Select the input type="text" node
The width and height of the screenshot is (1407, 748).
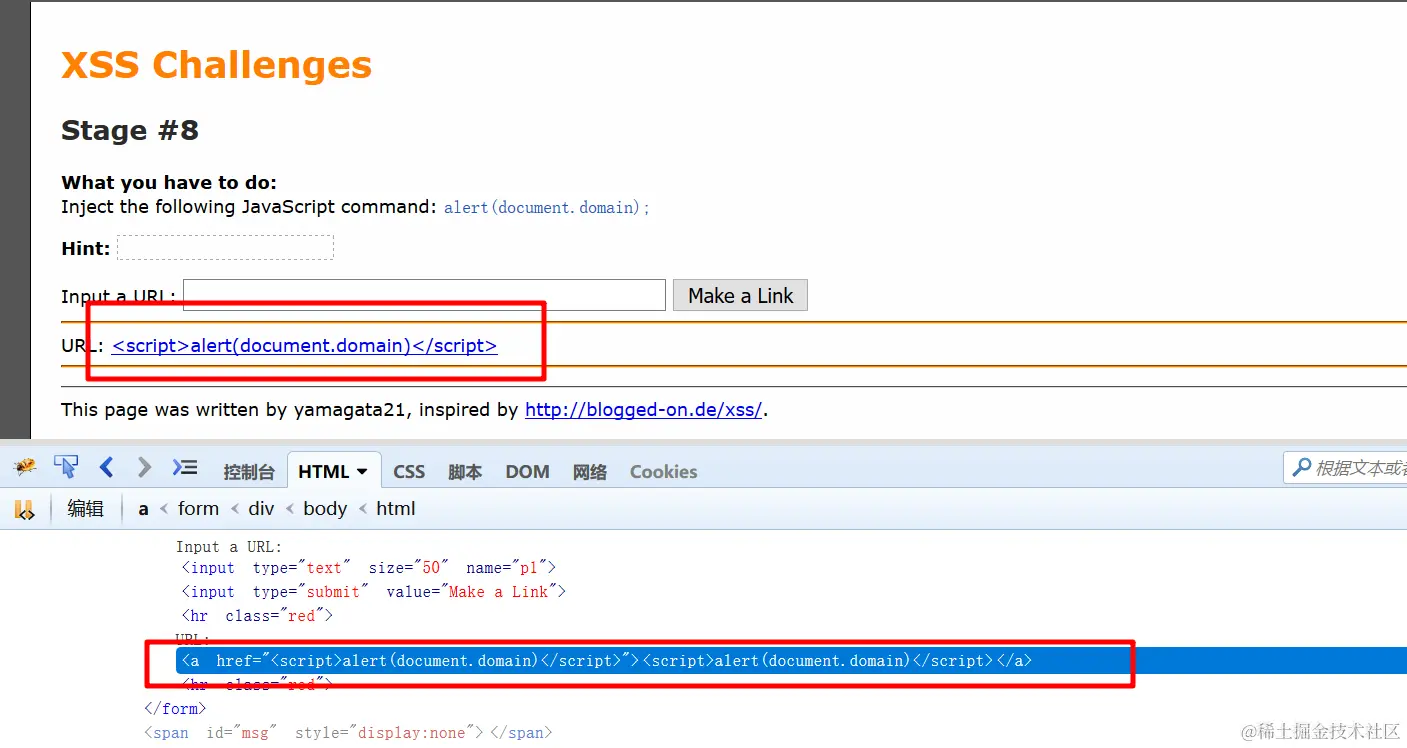[x=368, y=568]
